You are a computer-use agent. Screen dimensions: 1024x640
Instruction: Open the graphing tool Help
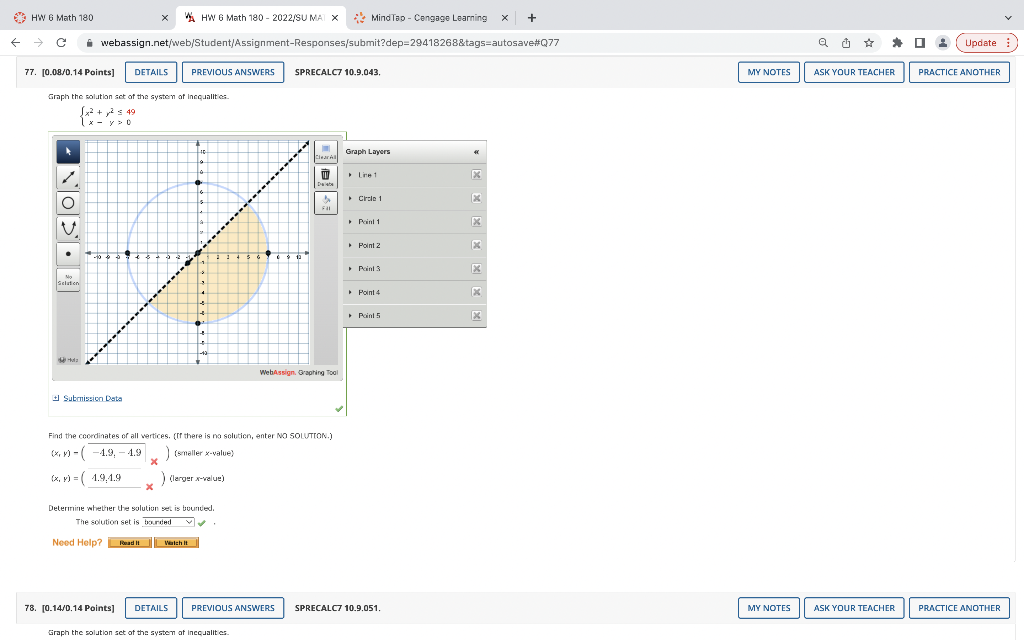(66, 358)
